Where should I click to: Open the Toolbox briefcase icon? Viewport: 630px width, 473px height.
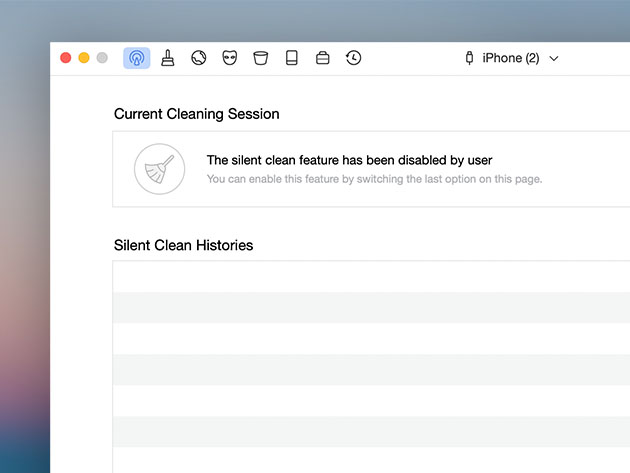tap(323, 58)
